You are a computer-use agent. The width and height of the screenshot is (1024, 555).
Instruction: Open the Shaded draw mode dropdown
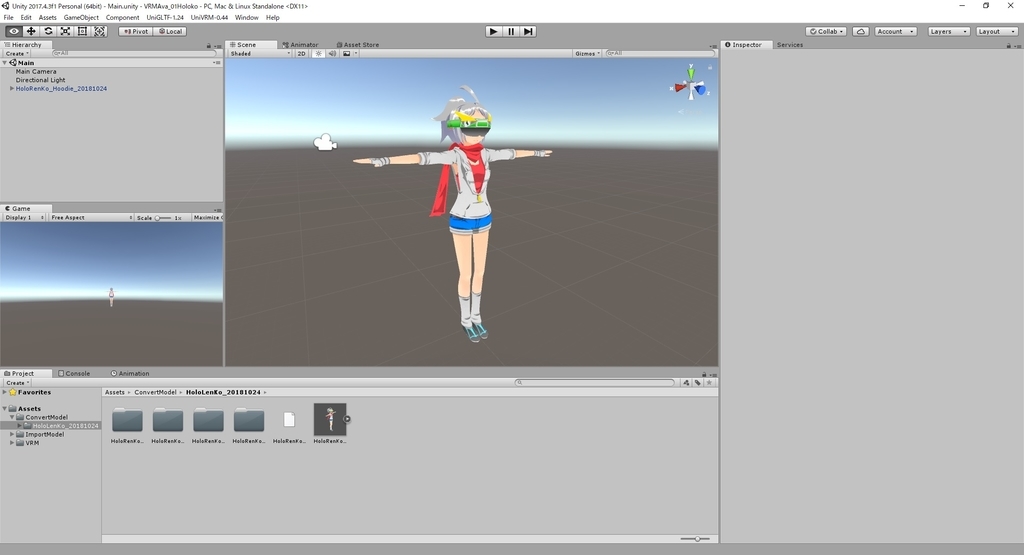260,54
